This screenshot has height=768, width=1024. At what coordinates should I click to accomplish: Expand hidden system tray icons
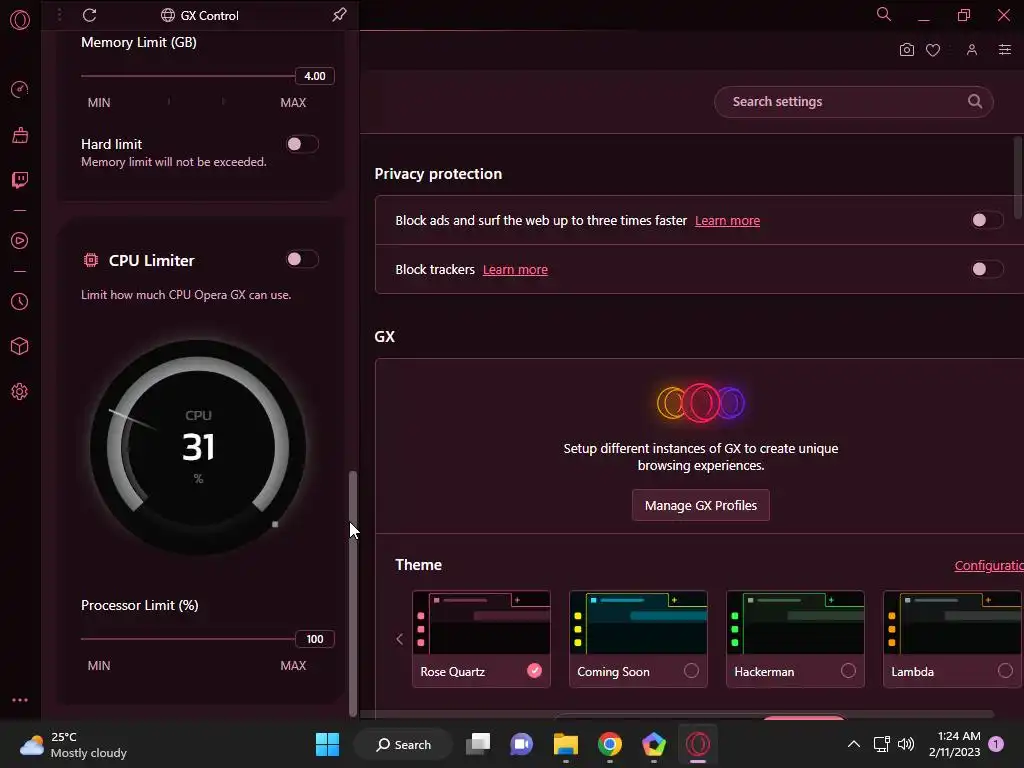pyautogui.click(x=854, y=744)
